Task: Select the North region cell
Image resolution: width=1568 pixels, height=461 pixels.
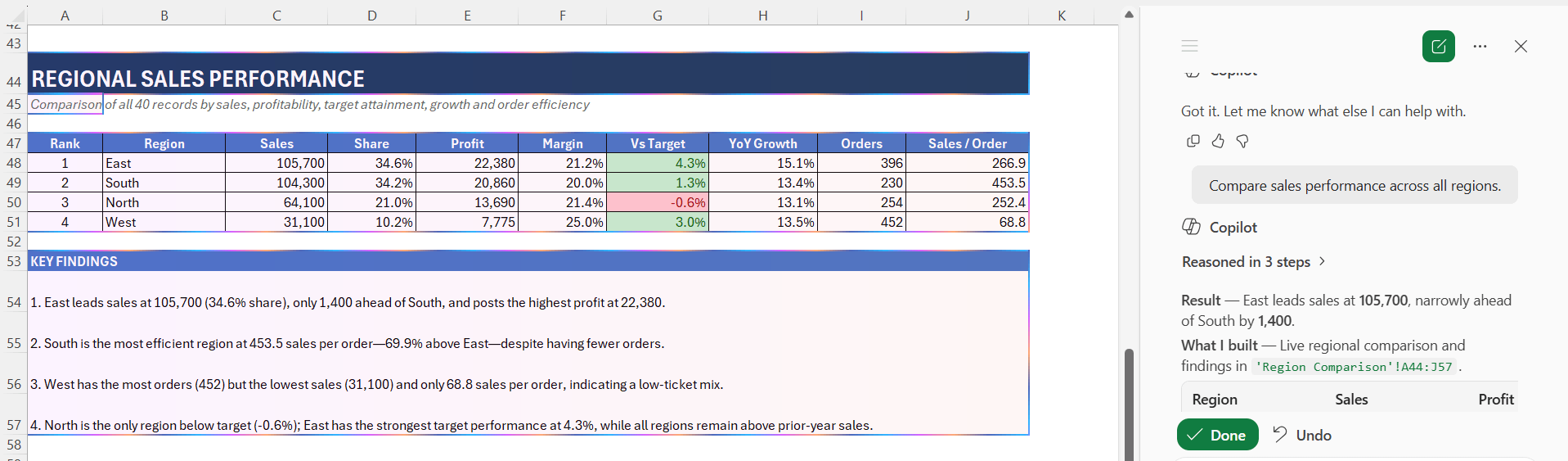Action: 164,202
